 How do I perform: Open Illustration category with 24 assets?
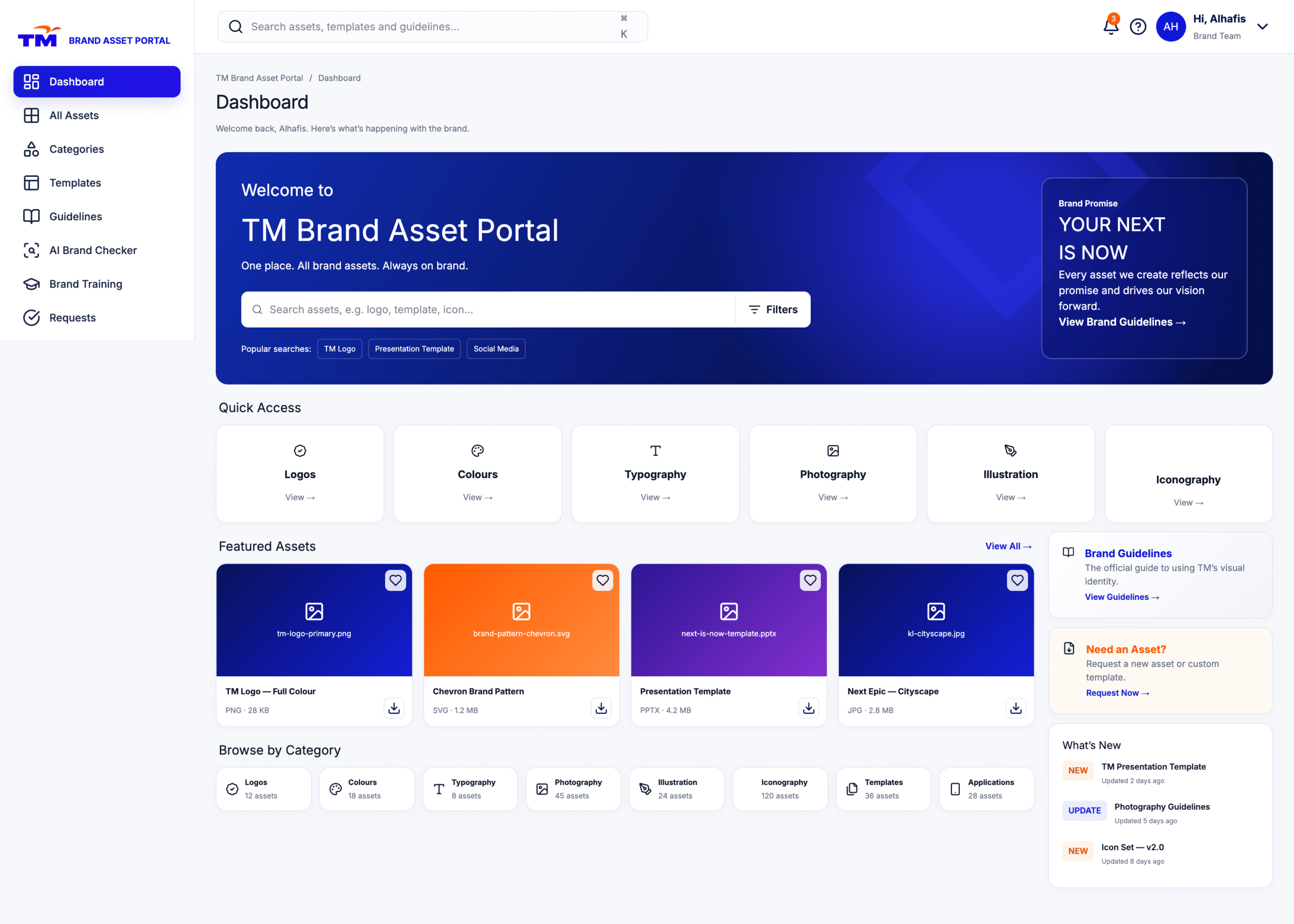coord(677,789)
